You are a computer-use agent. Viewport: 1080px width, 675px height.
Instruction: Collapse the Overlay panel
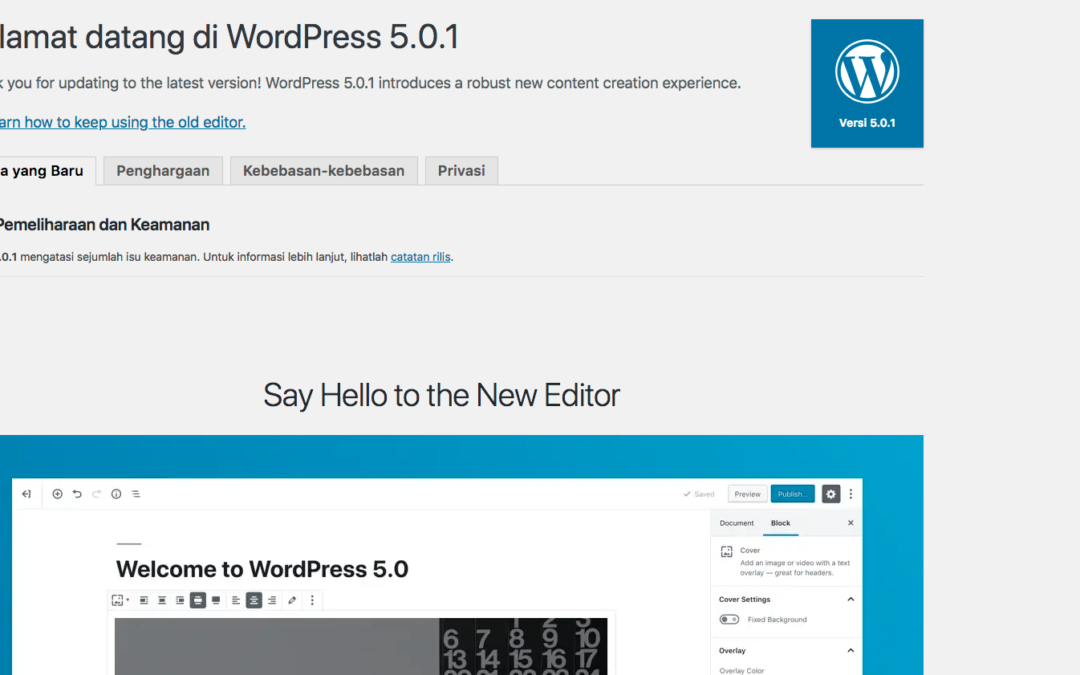click(851, 650)
